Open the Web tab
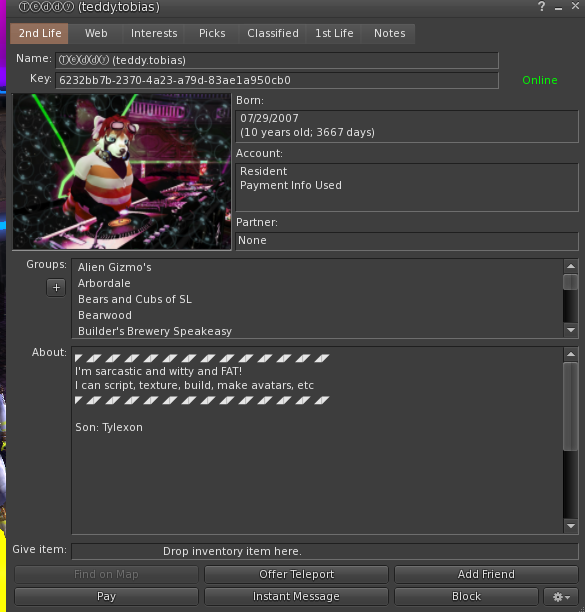This screenshot has width=585, height=612. coord(96,33)
